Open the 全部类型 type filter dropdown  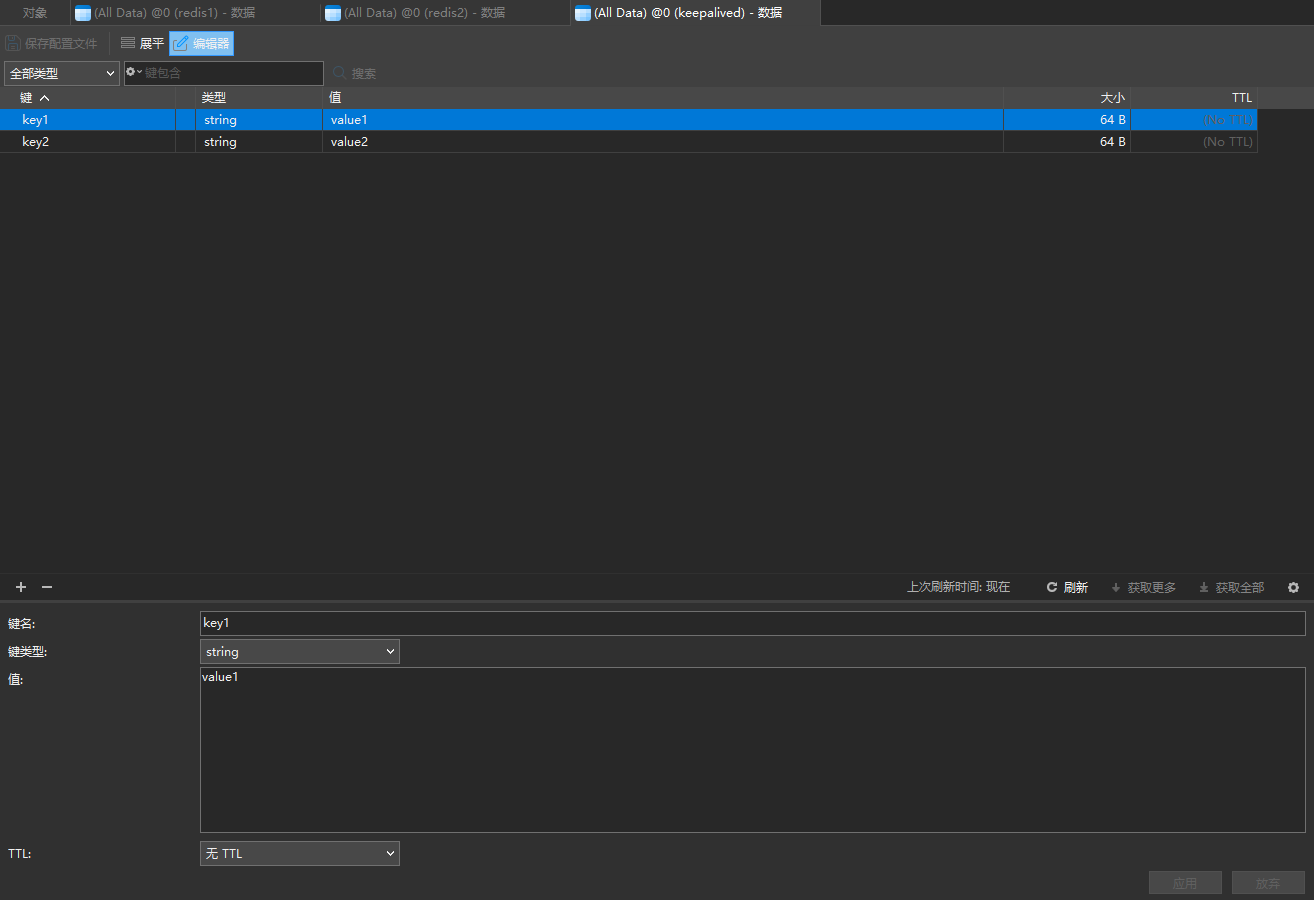[62, 74]
